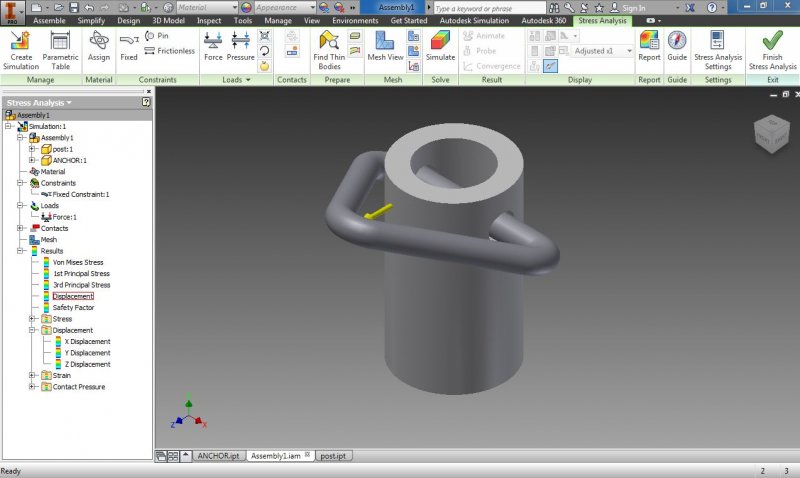Open the Parametric Table tool
800x478 pixels.
click(x=60, y=47)
